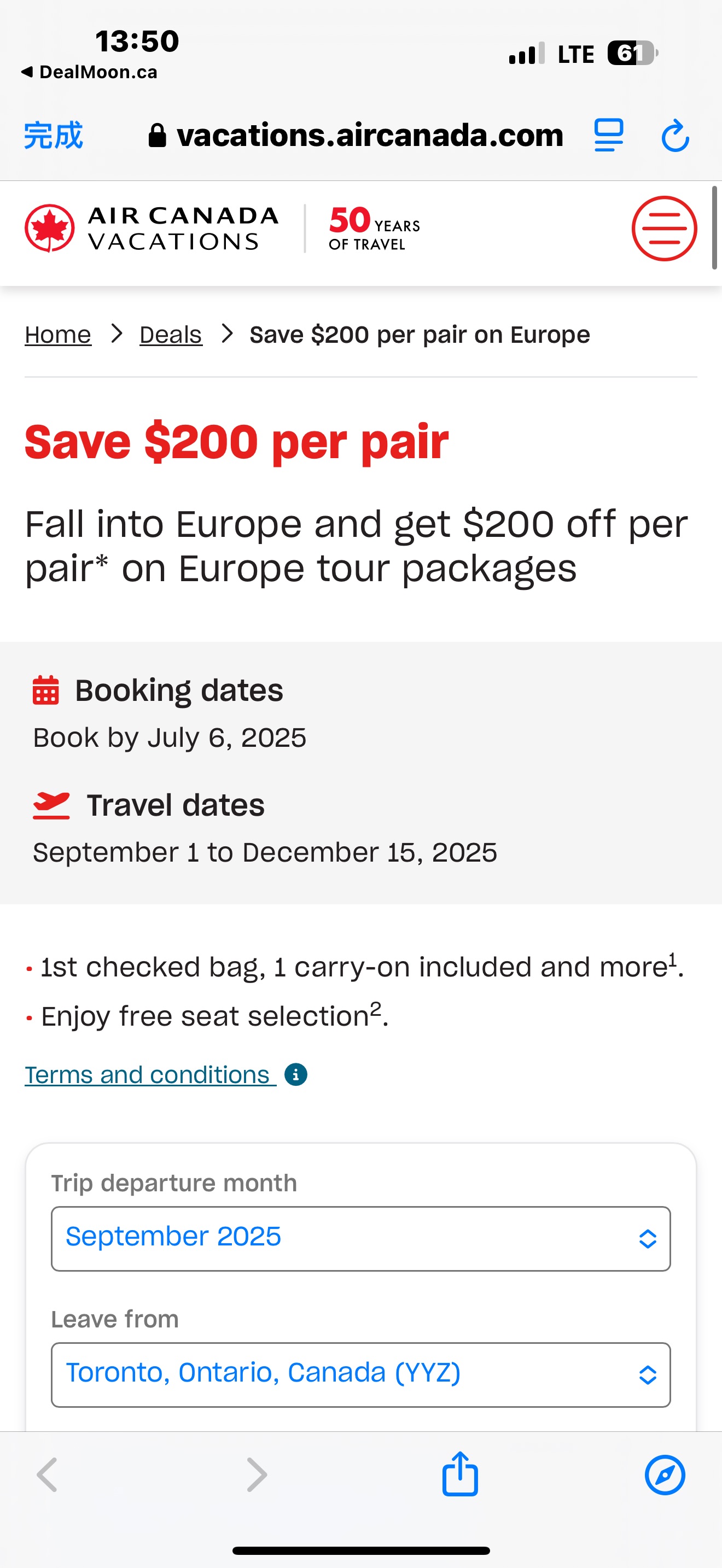
Task: Tap the padlock icon in the address bar
Action: (157, 135)
